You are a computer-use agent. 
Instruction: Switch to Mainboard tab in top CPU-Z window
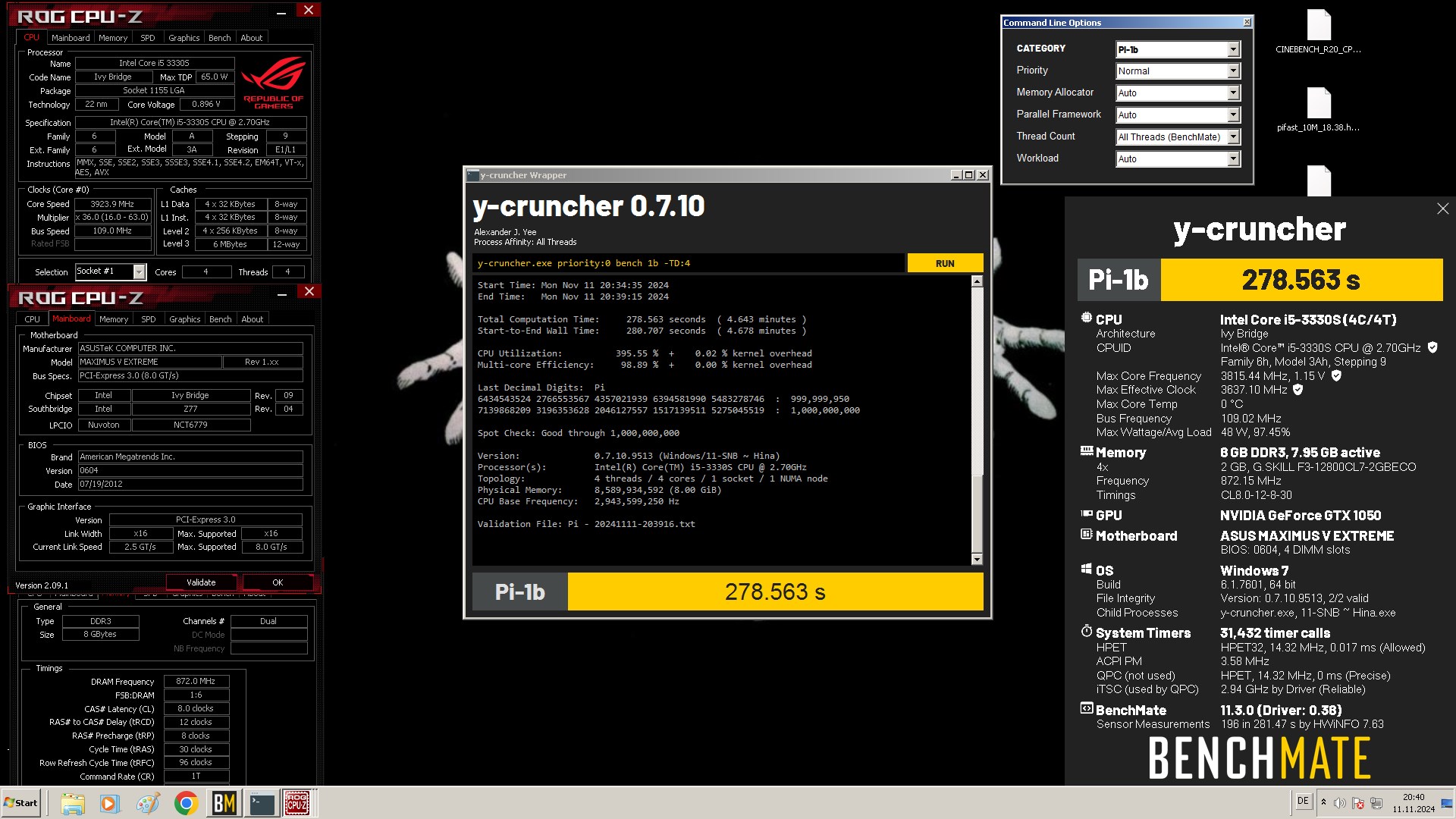tap(71, 37)
